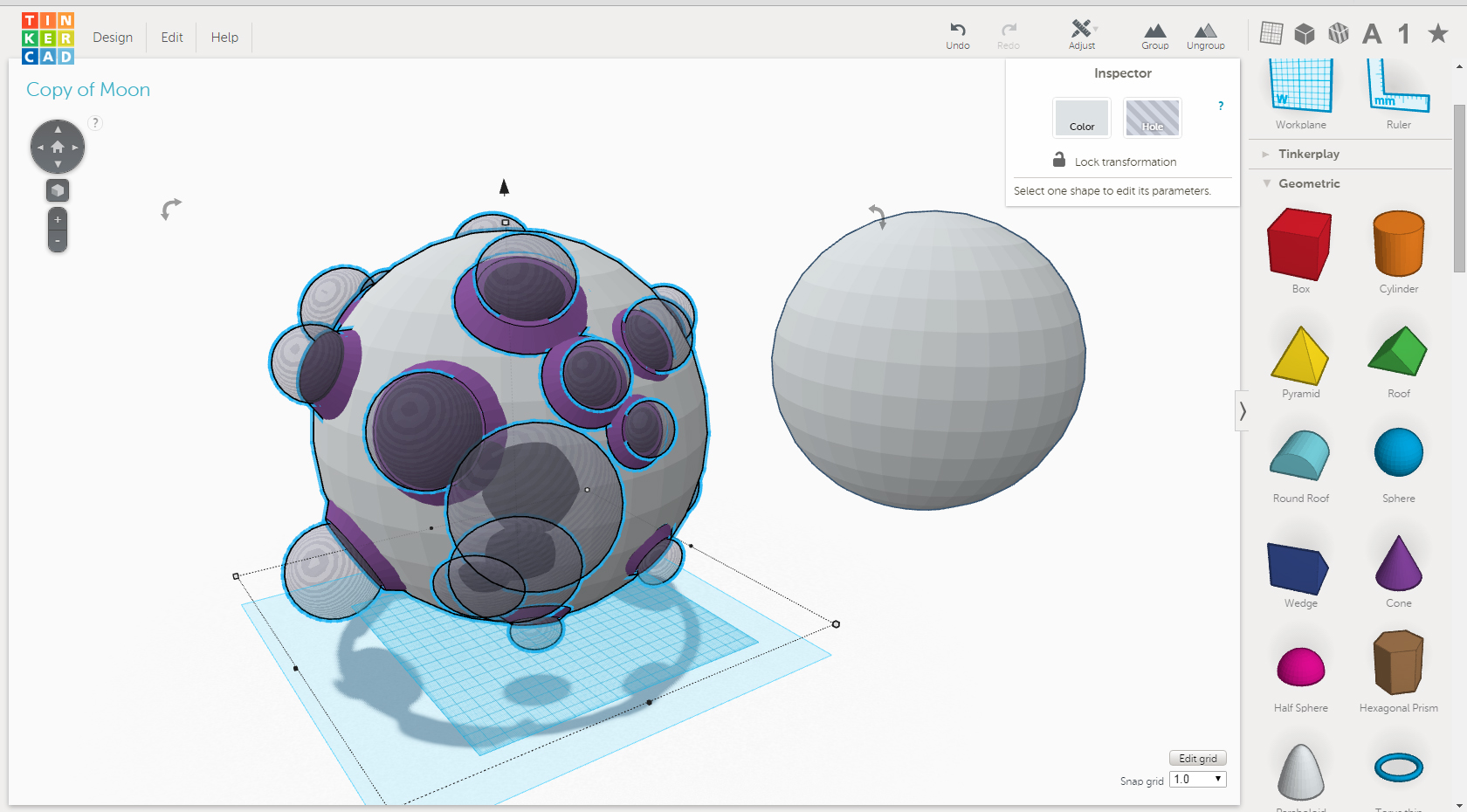Rotate view up with the top orbit arrow
The image size is (1467, 812).
point(58,129)
